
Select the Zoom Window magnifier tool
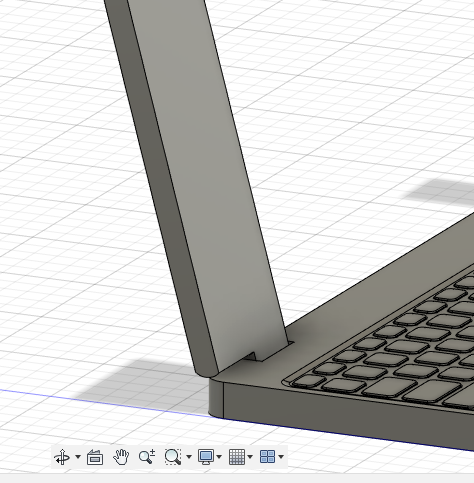pos(173,457)
